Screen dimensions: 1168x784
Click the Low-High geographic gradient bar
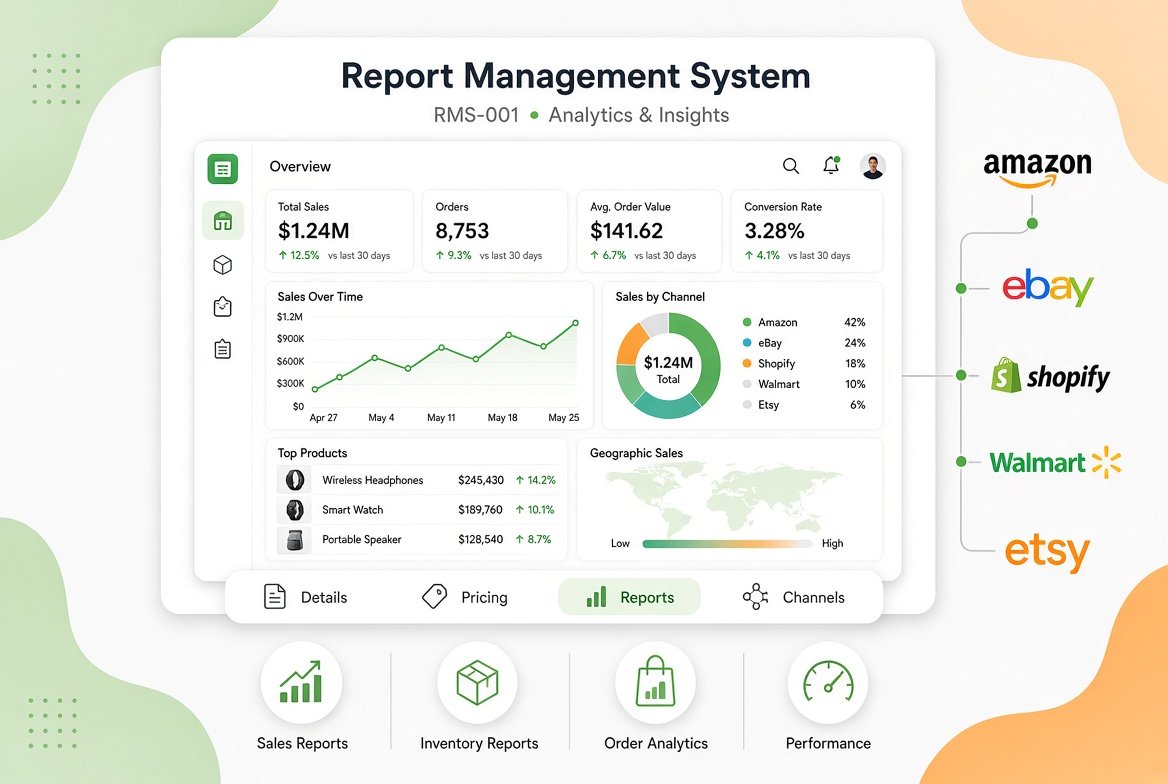727,544
